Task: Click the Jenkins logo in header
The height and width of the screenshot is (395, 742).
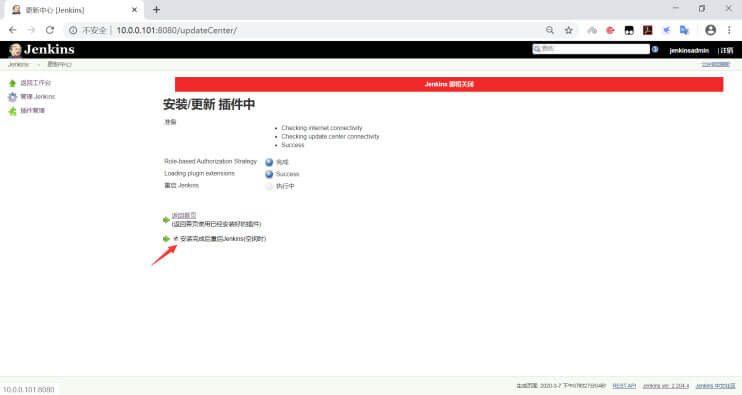Action: click(x=42, y=50)
